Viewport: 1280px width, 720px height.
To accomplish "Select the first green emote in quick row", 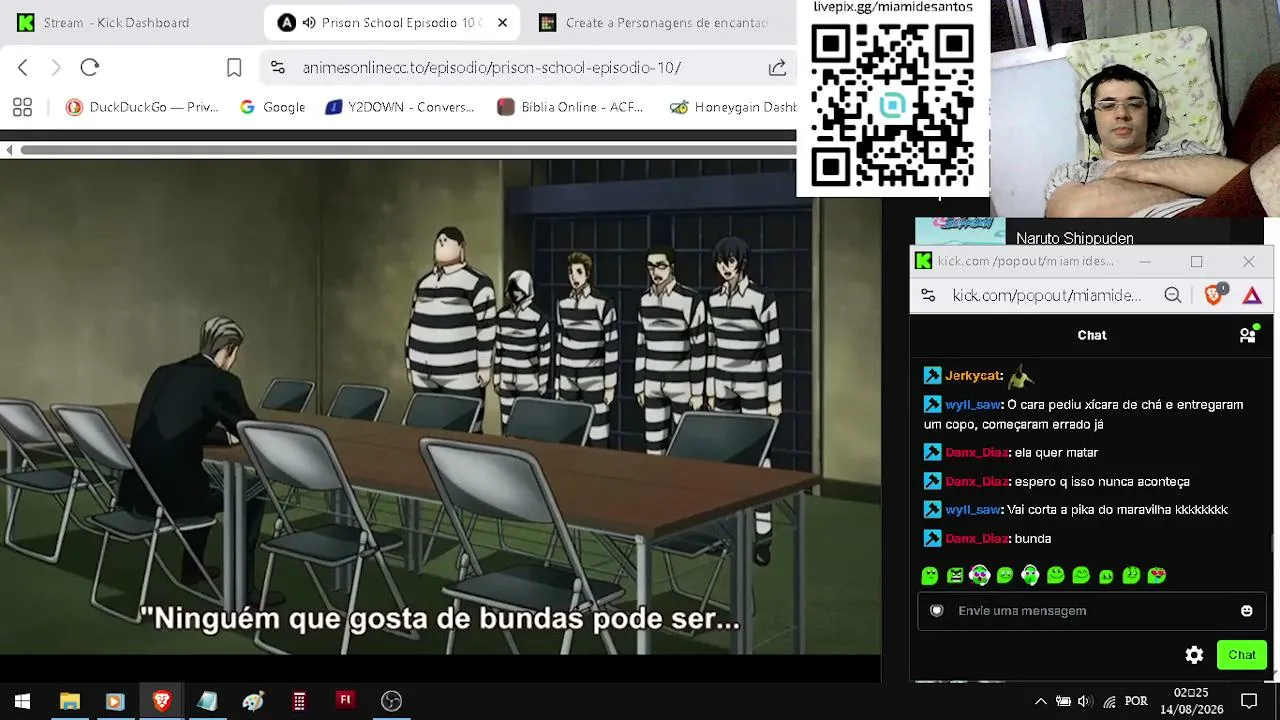I will (x=930, y=575).
